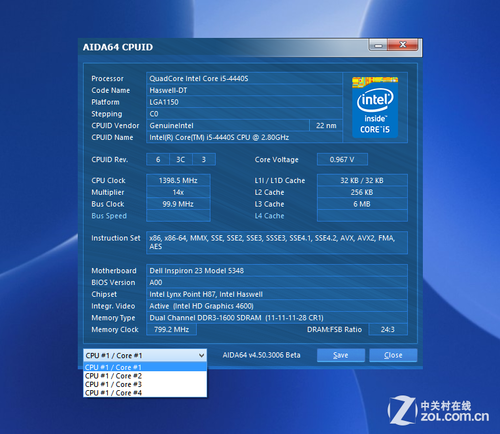Screen dimensions: 500x434
Task: Open the CPU core selection dropdown
Action: coord(145,355)
